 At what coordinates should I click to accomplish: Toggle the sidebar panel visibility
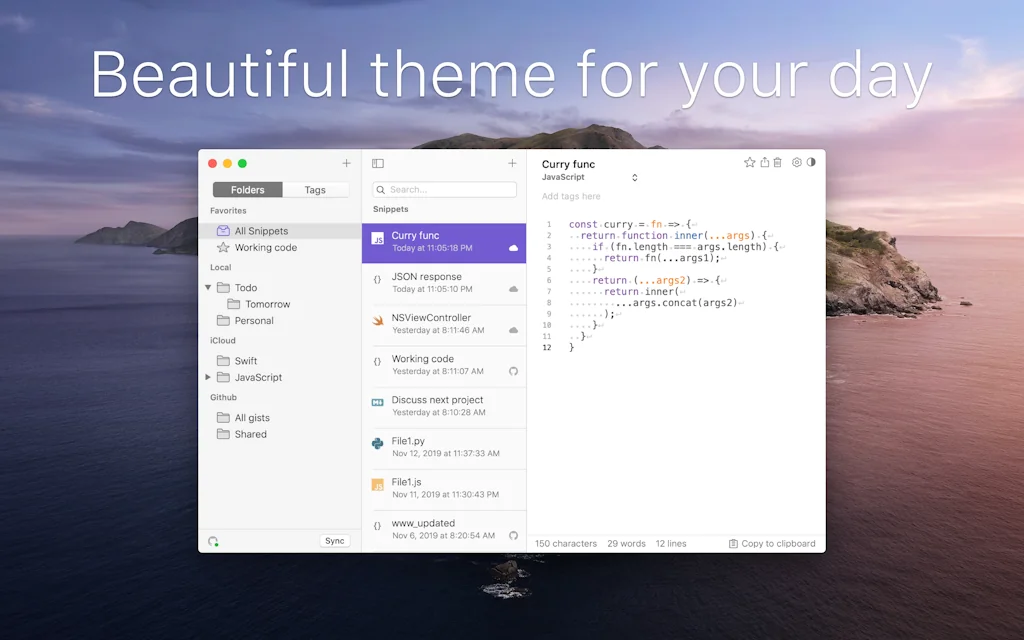378,163
